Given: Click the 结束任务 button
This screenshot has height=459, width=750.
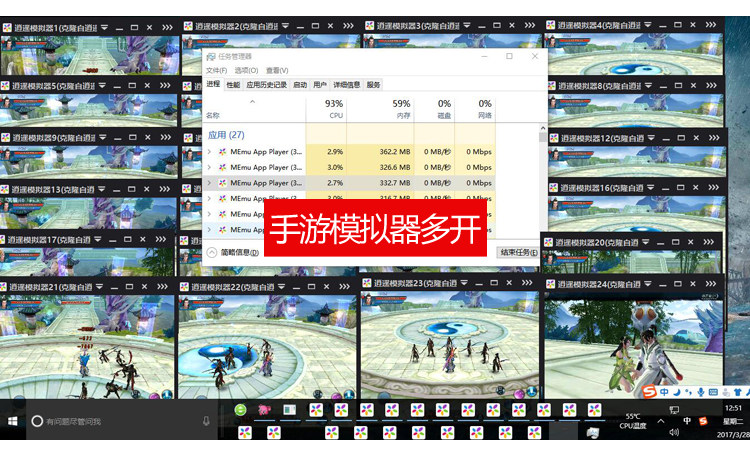Looking at the screenshot, I should pyautogui.click(x=518, y=252).
